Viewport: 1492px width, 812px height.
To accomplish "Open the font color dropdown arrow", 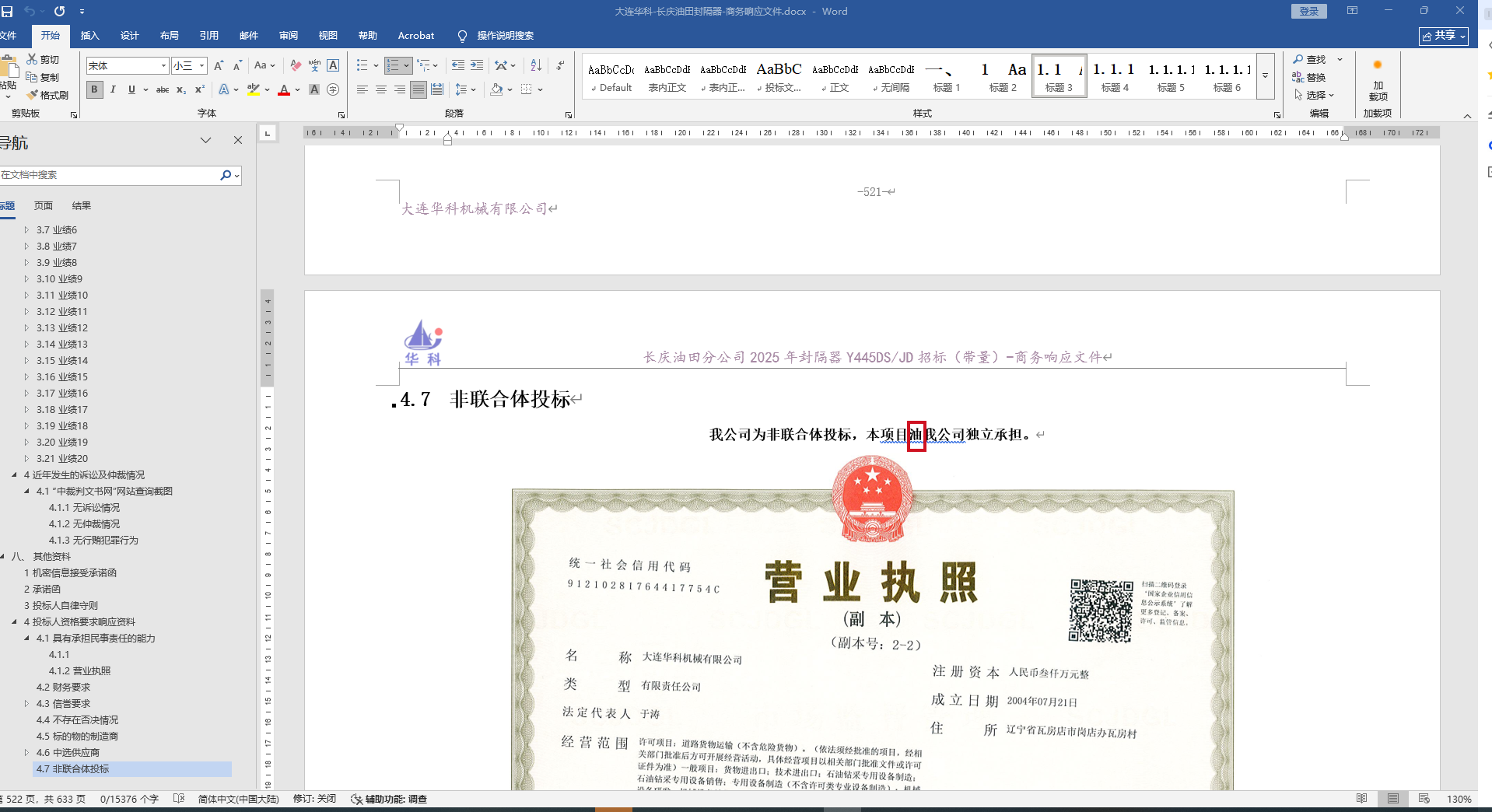I will (x=298, y=90).
